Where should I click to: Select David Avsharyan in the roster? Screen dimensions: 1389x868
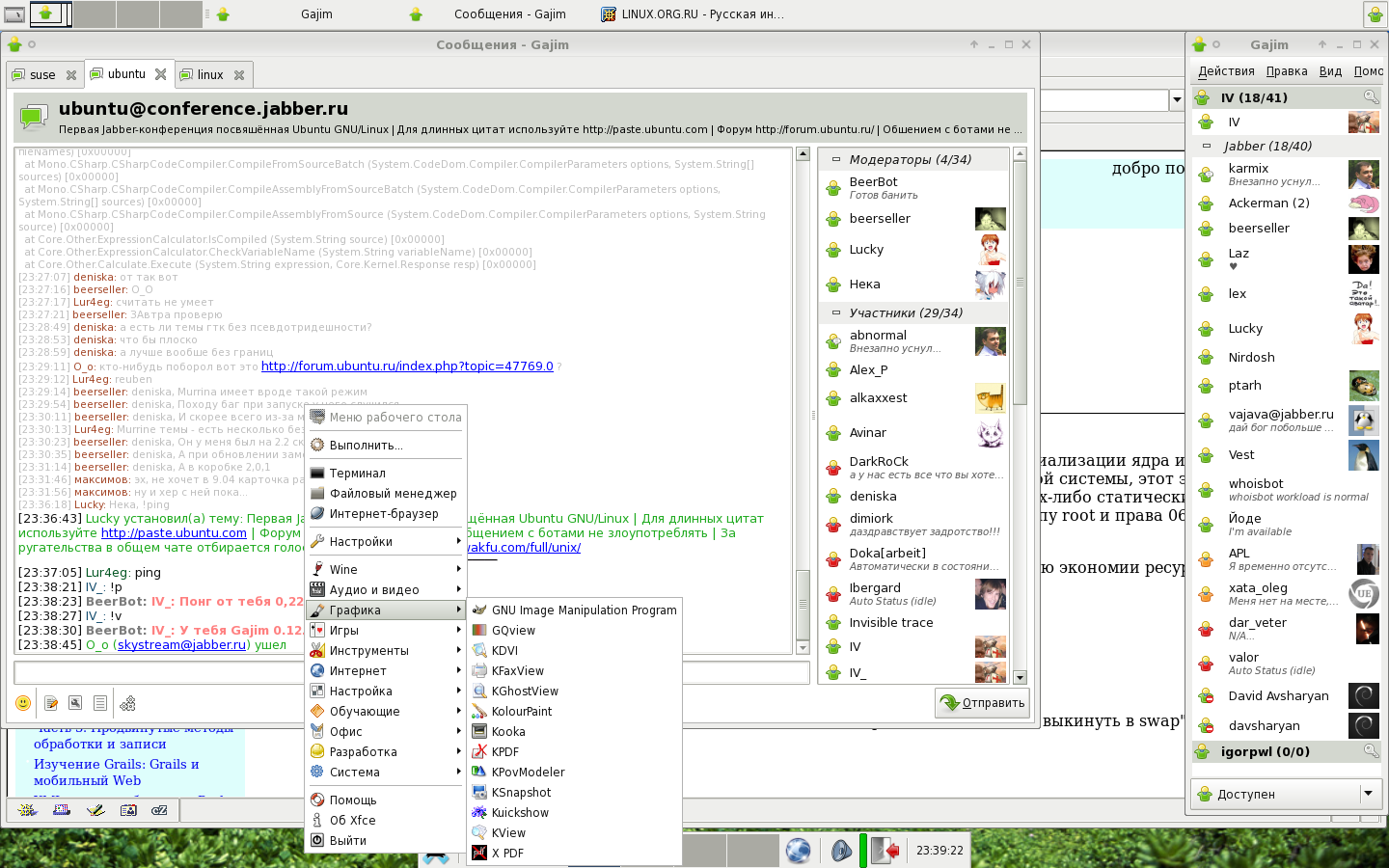point(1285,695)
